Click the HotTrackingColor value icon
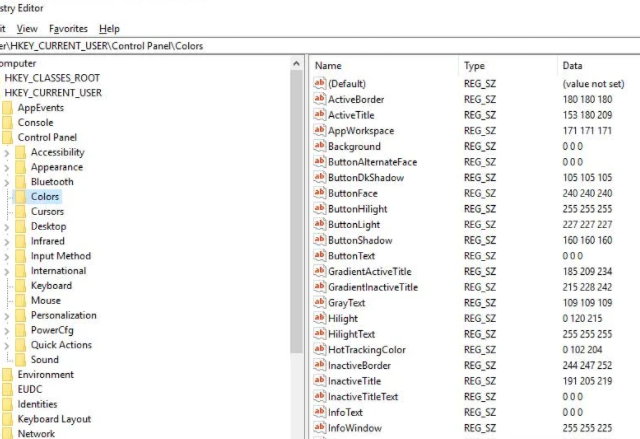 320,349
